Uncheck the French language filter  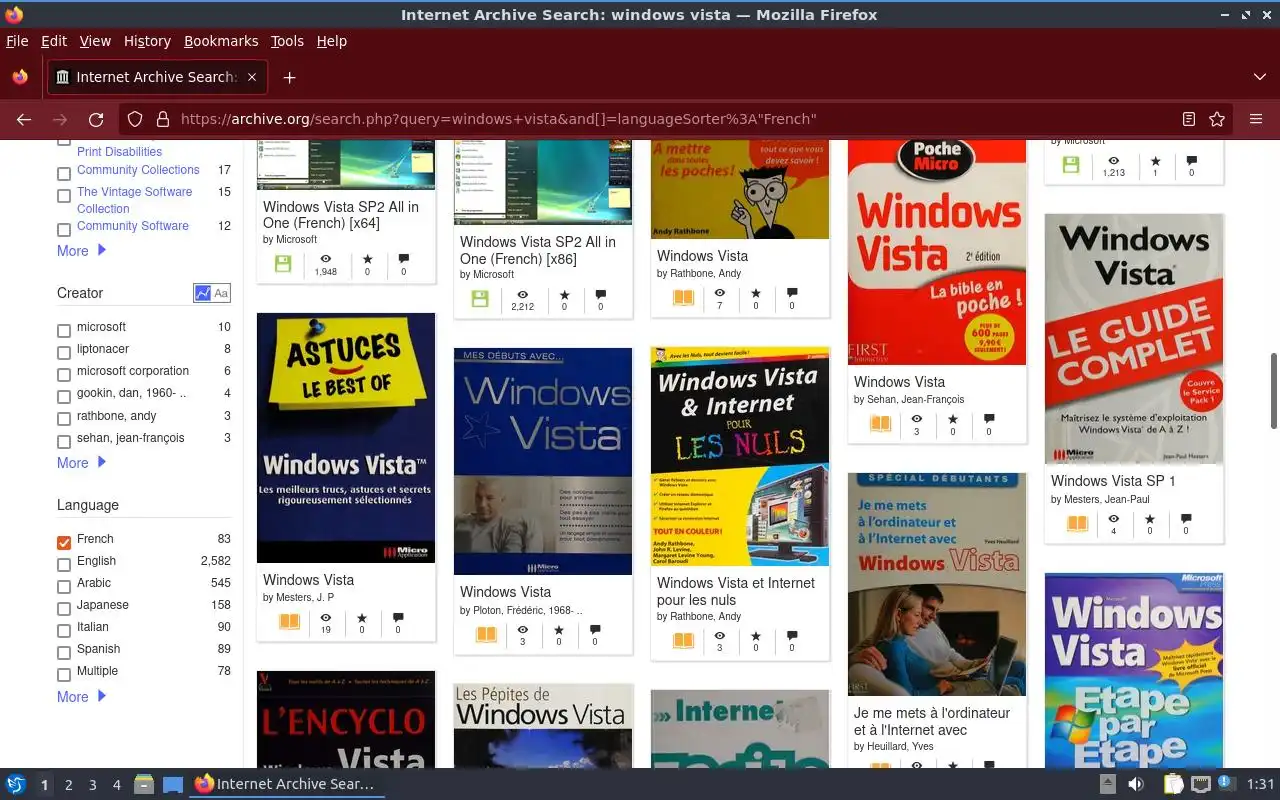pyautogui.click(x=64, y=541)
